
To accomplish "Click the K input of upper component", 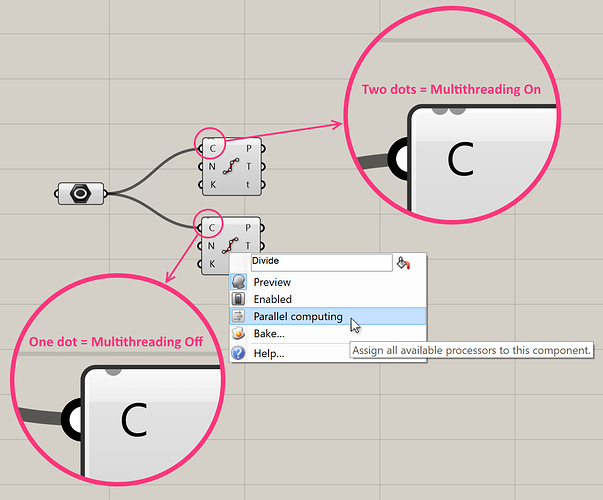I will pyautogui.click(x=211, y=184).
